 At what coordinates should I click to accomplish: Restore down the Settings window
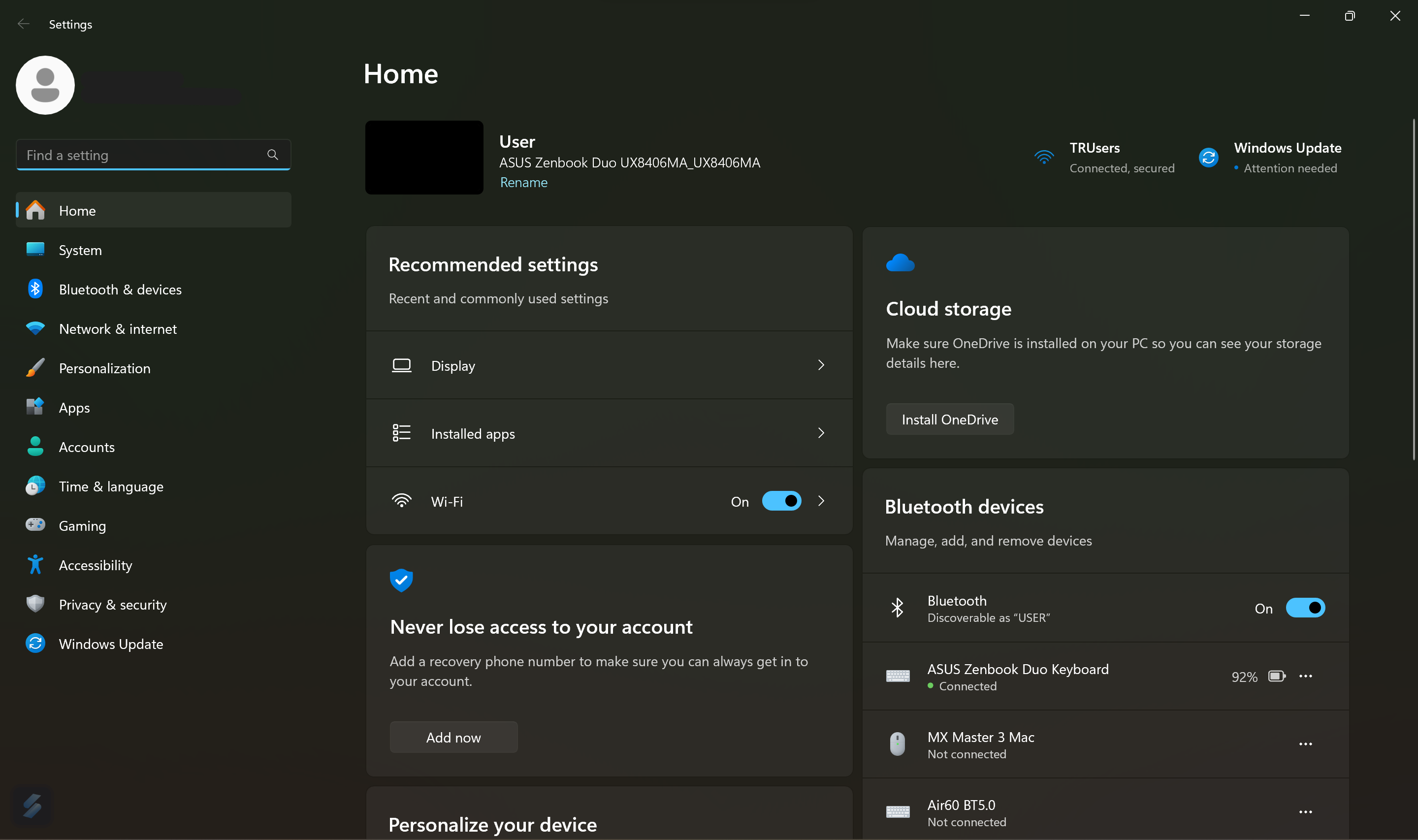1350,16
